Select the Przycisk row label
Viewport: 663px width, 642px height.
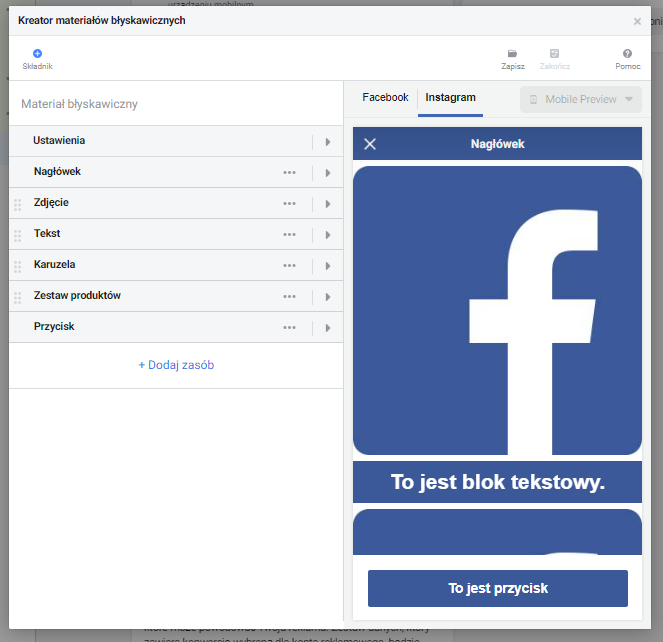54,326
